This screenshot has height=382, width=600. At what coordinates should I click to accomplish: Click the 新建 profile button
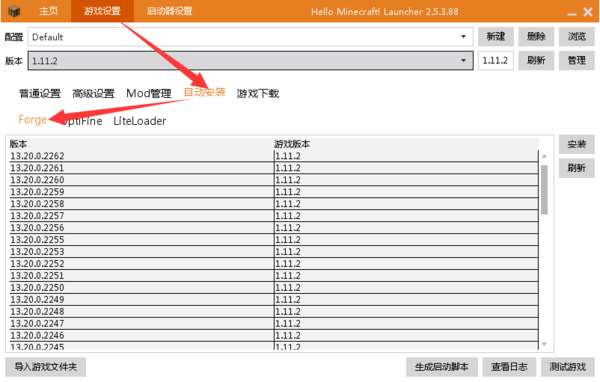496,37
